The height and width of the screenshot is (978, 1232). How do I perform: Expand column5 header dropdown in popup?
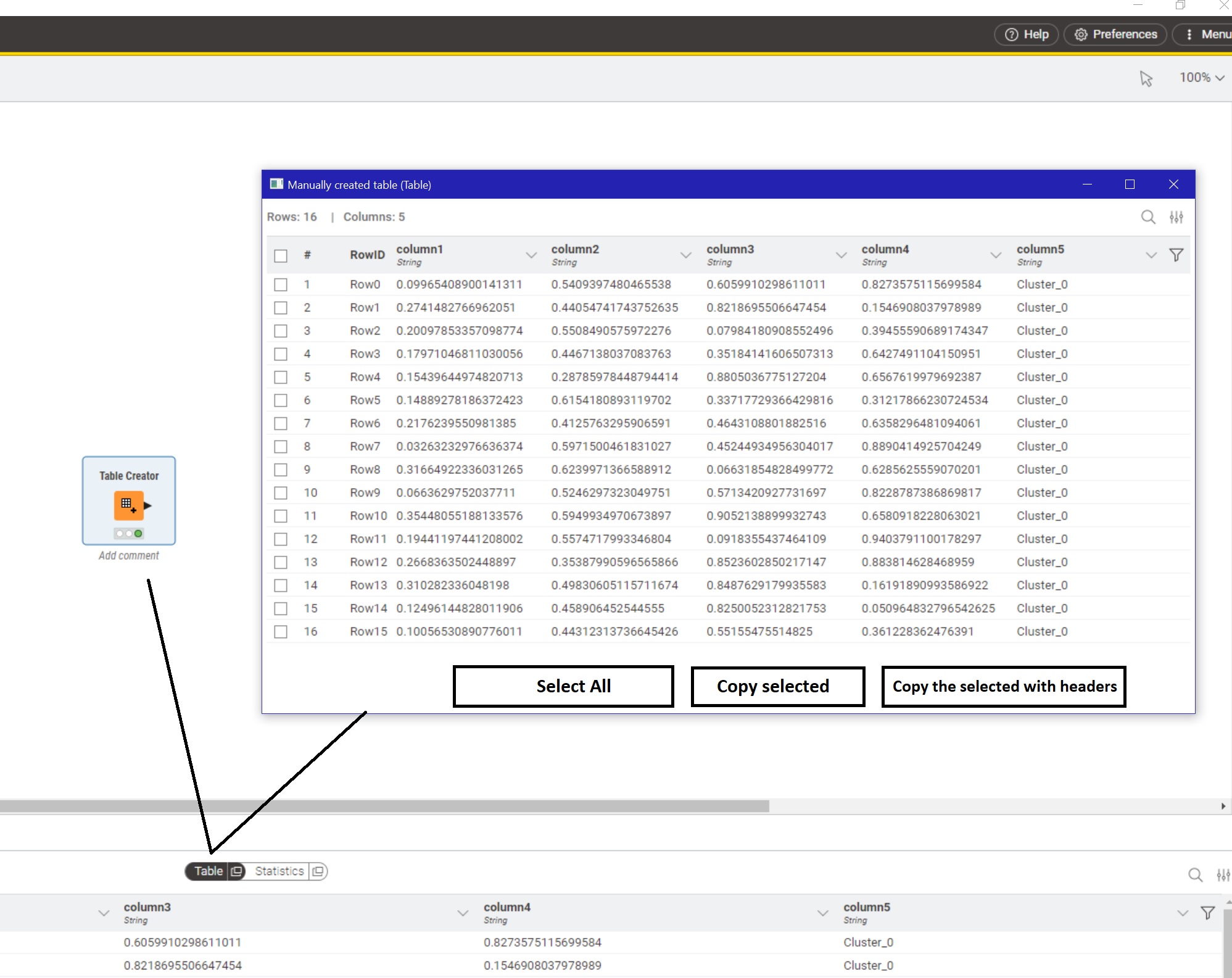pos(1151,255)
